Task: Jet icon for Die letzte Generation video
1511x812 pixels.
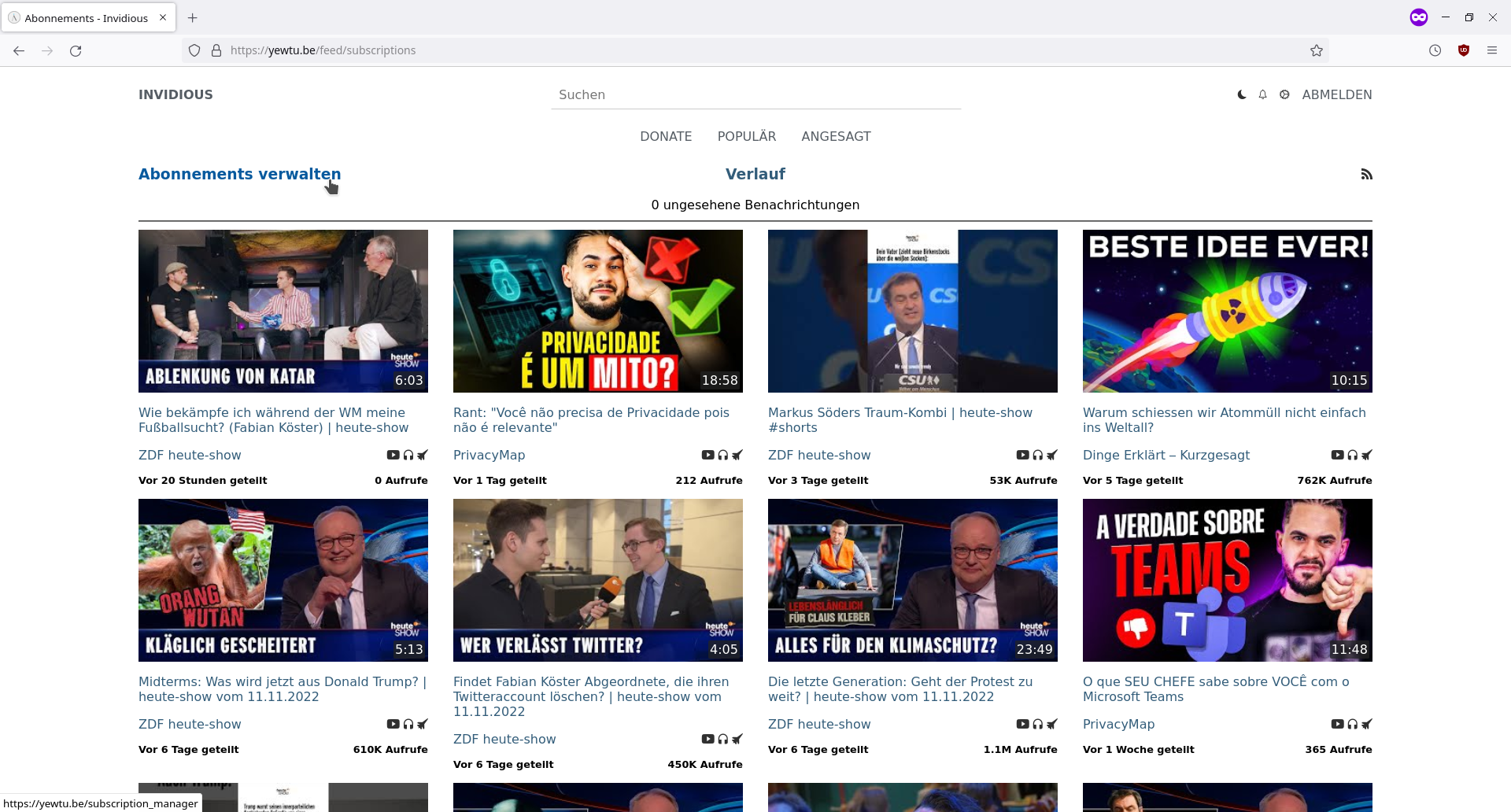Action: coord(1052,724)
